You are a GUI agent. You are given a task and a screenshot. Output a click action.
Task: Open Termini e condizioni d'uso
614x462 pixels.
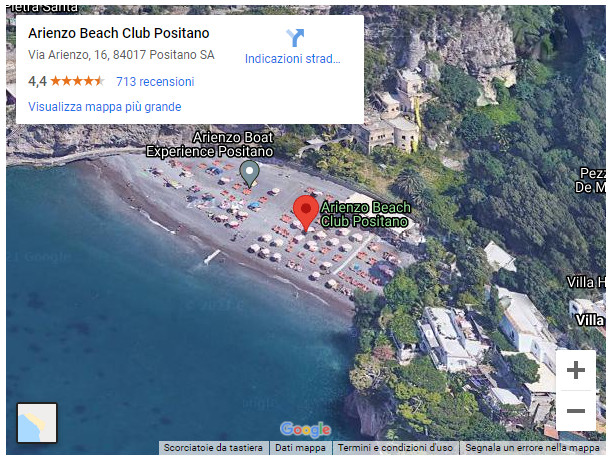pos(395,448)
